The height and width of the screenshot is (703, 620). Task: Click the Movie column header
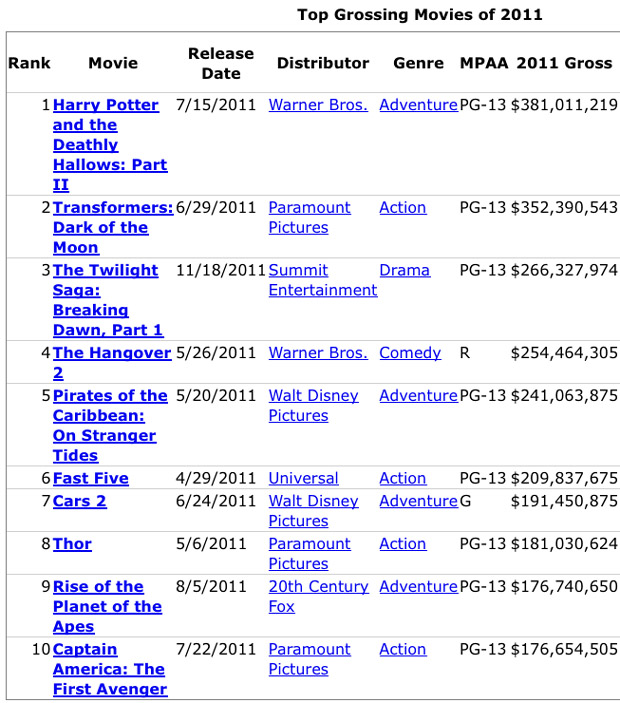(x=113, y=63)
